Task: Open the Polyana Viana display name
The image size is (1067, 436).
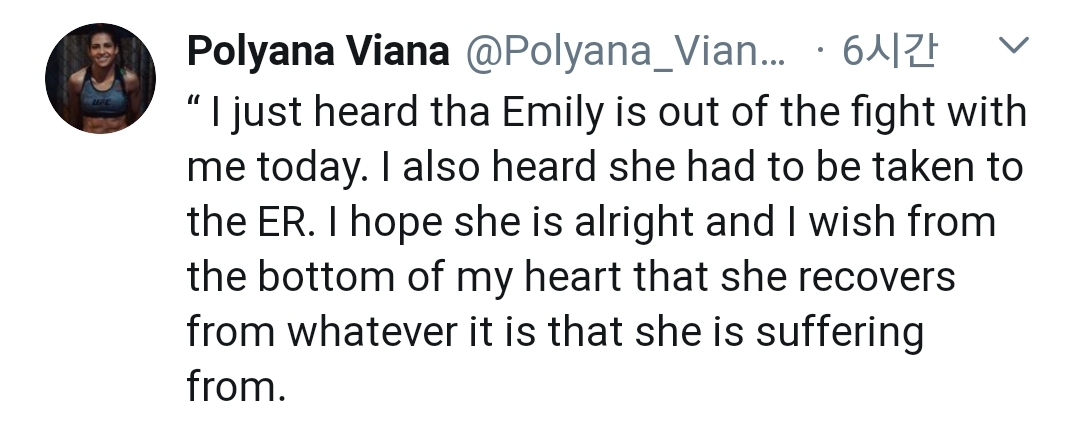Action: [318, 52]
